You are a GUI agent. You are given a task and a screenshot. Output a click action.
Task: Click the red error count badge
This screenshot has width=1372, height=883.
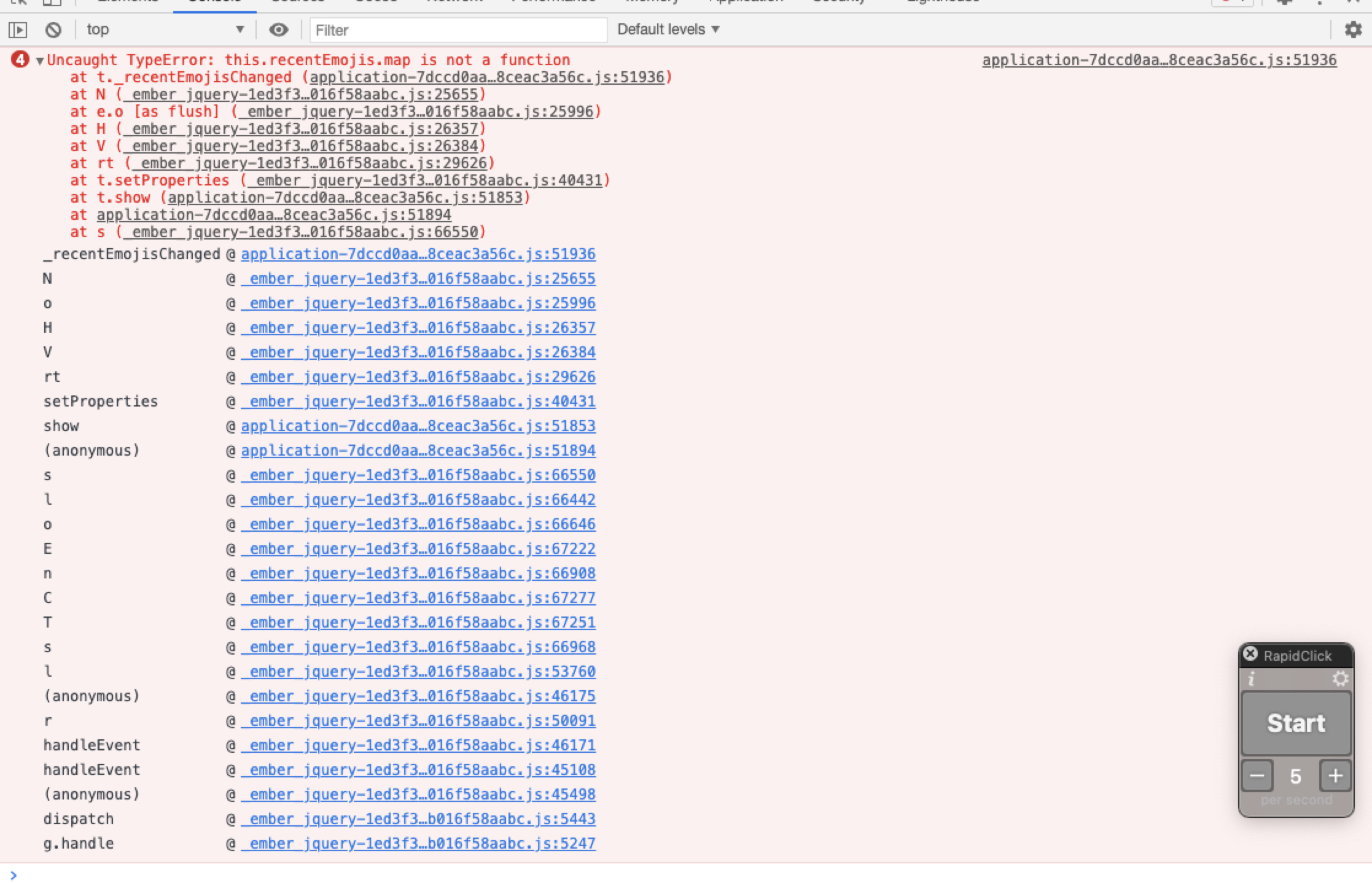[x=20, y=60]
